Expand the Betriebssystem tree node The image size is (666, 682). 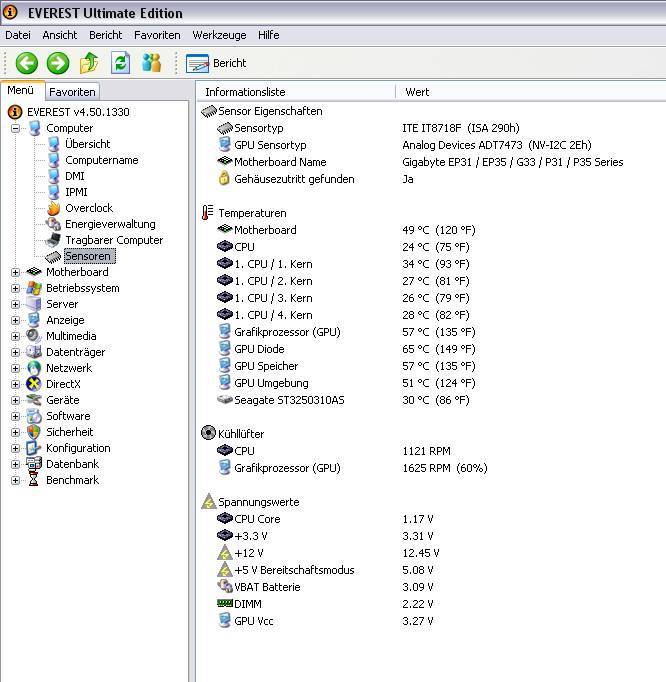coord(15,288)
